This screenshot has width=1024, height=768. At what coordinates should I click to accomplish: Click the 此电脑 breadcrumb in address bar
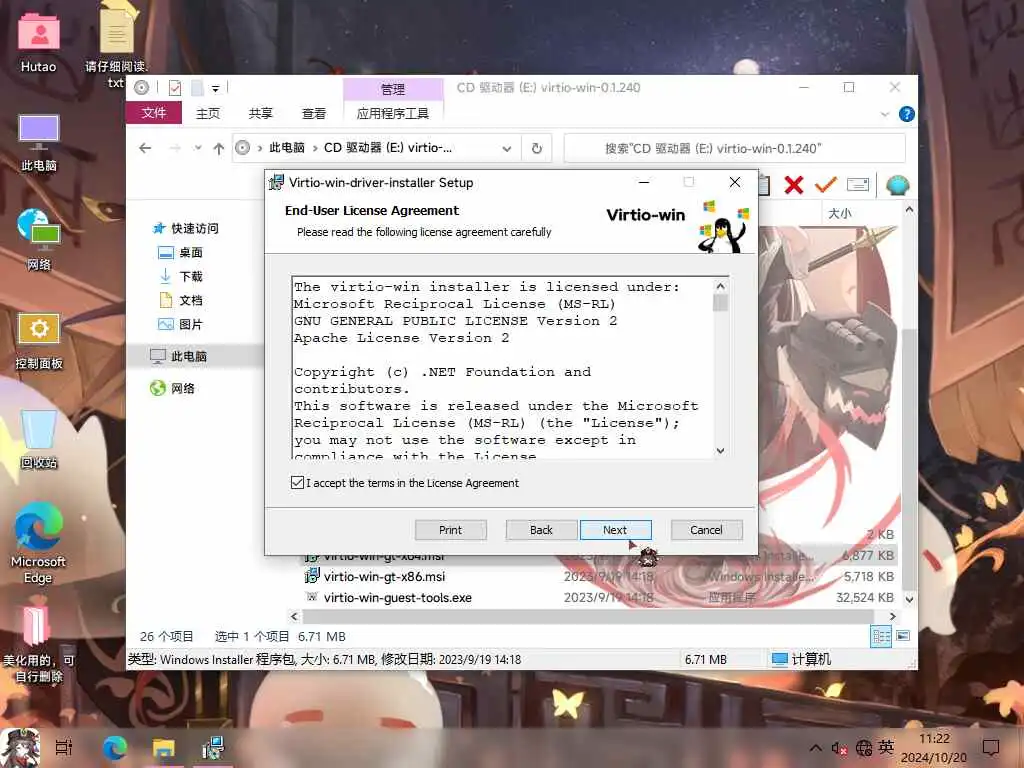point(287,148)
